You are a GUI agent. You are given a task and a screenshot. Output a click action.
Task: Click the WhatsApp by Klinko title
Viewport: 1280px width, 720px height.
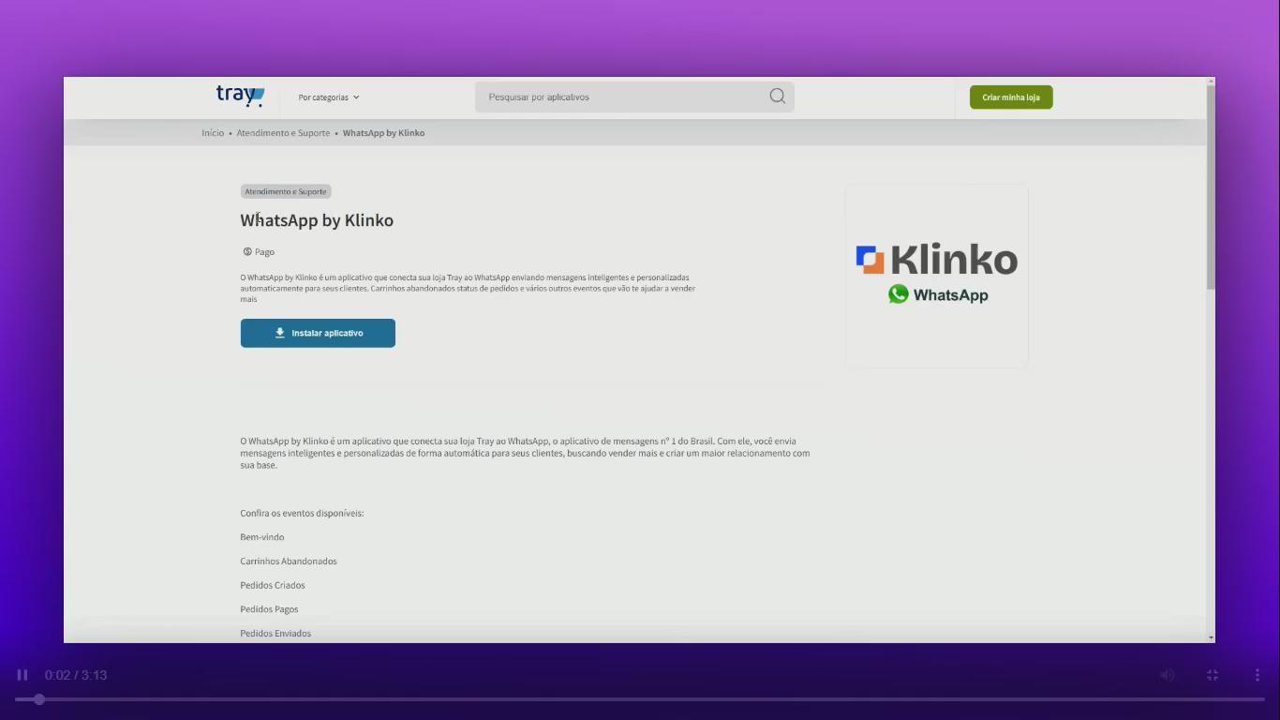[x=316, y=220]
